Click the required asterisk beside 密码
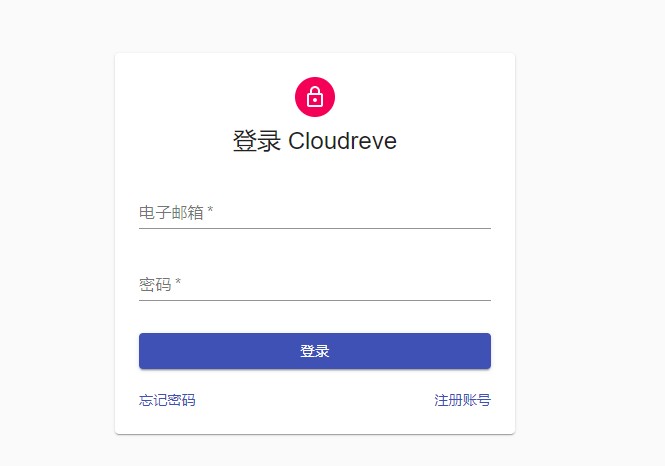This screenshot has width=665, height=466. tap(178, 284)
